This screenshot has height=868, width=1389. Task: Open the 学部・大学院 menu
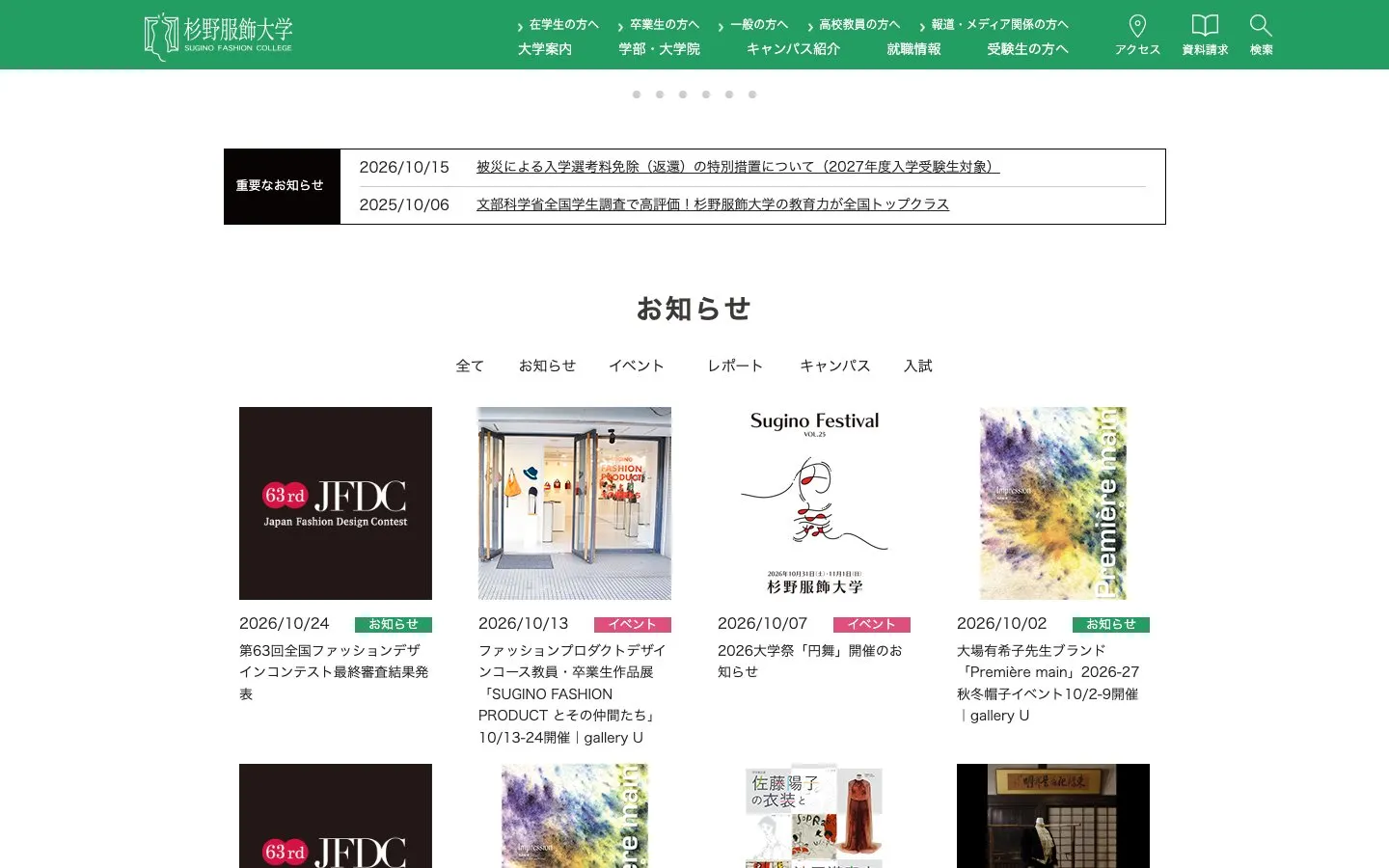click(x=660, y=49)
